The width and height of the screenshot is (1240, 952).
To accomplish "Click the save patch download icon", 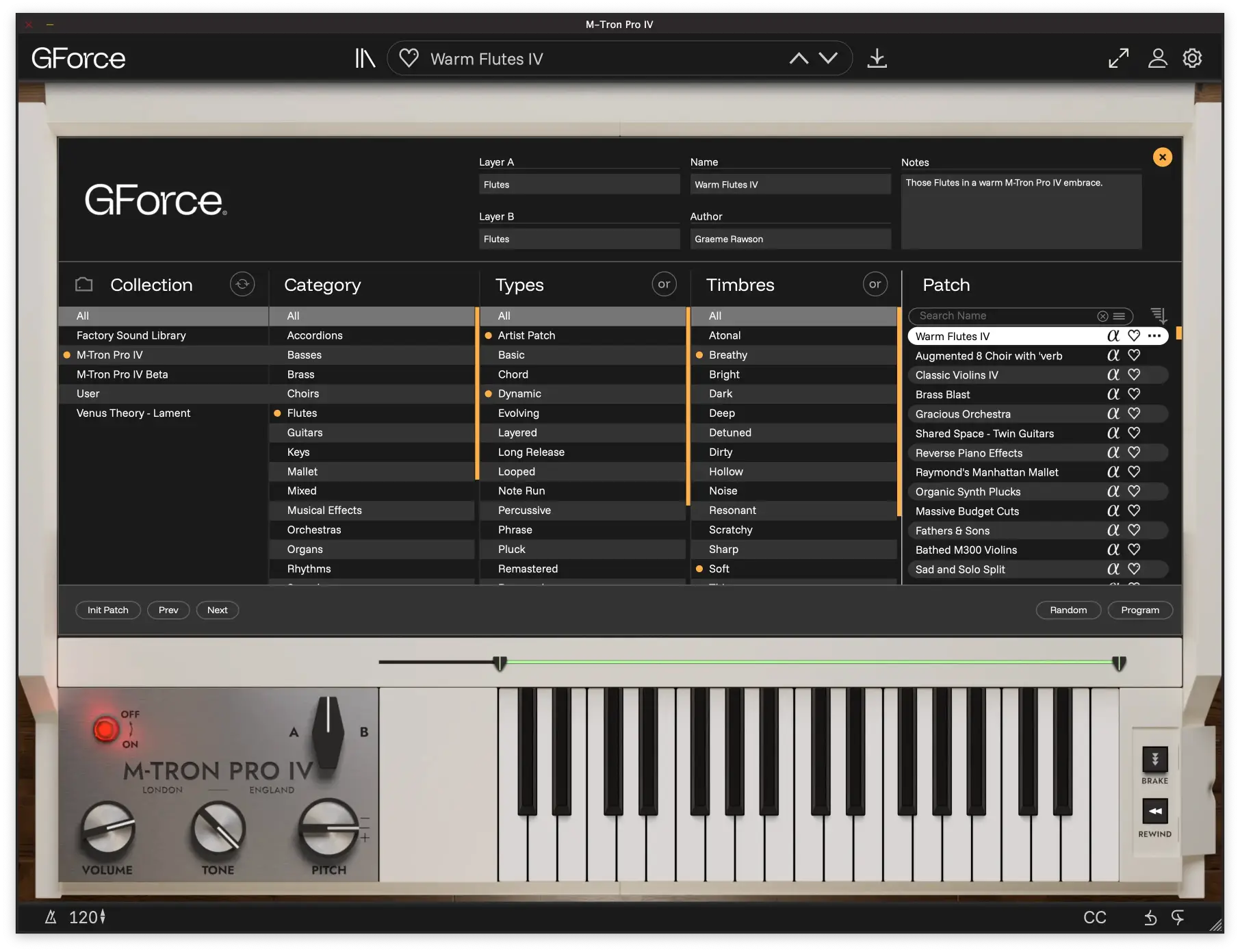I will pyautogui.click(x=877, y=58).
